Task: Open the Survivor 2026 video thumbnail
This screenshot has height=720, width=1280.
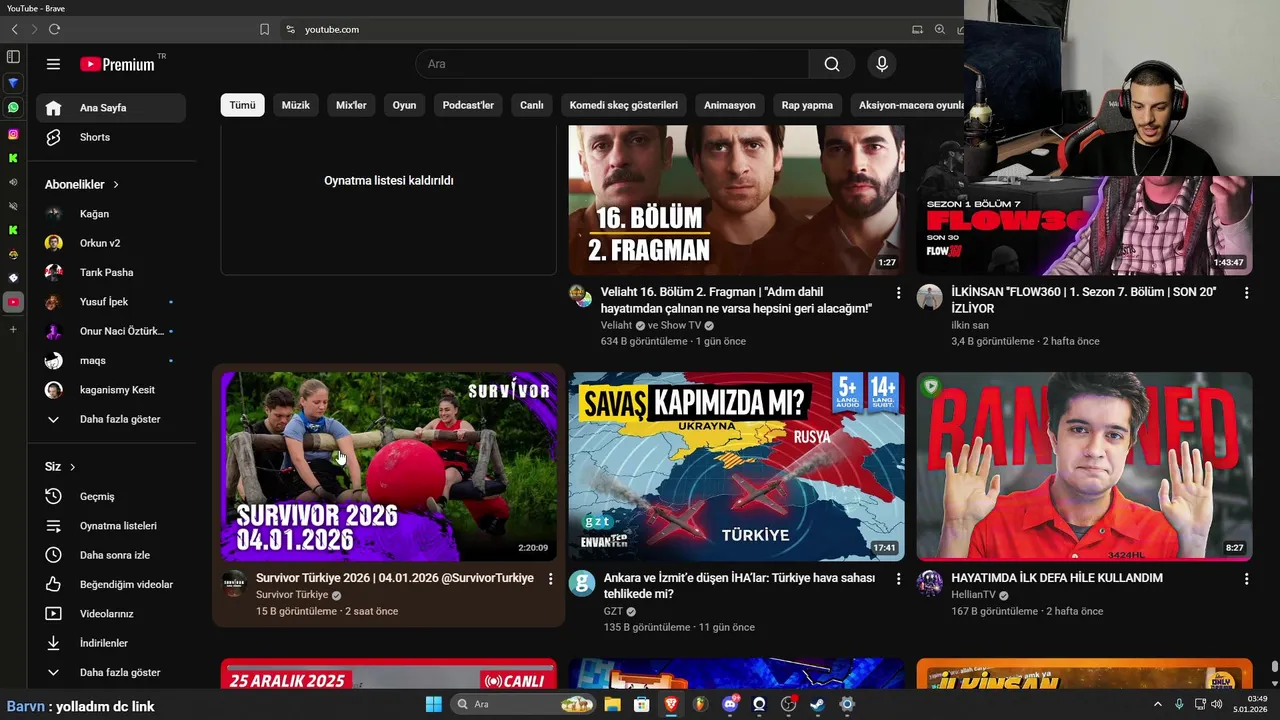Action: point(389,467)
